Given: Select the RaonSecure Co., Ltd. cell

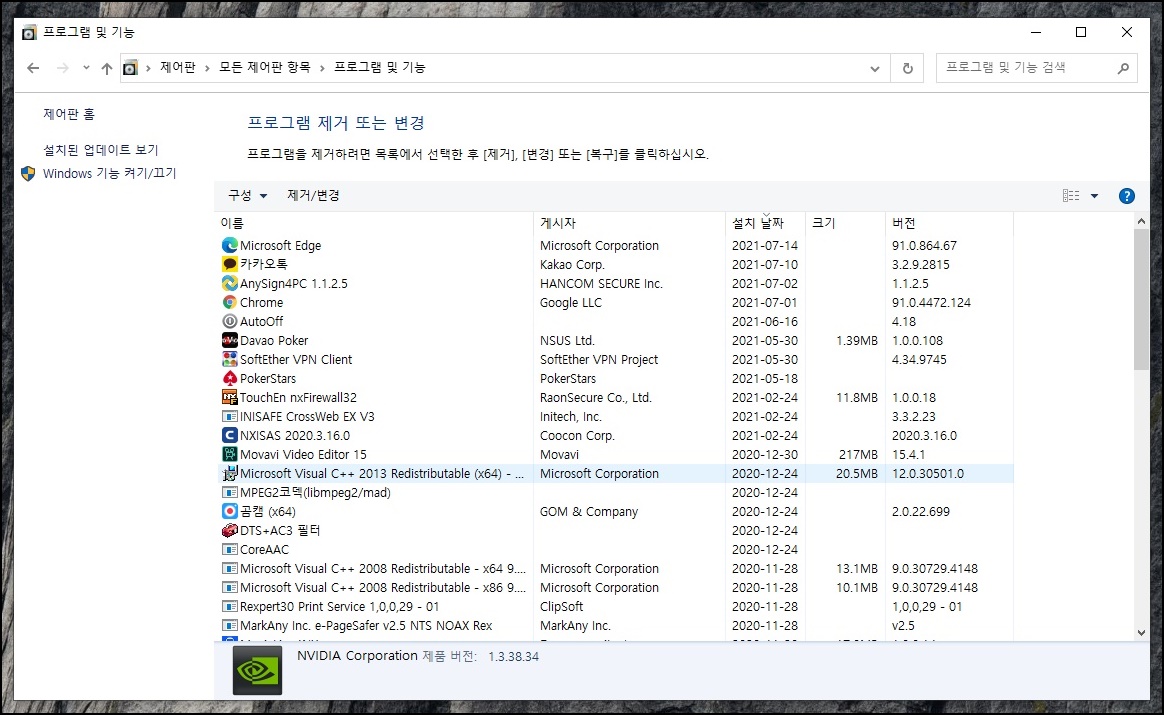Looking at the screenshot, I should coord(595,397).
